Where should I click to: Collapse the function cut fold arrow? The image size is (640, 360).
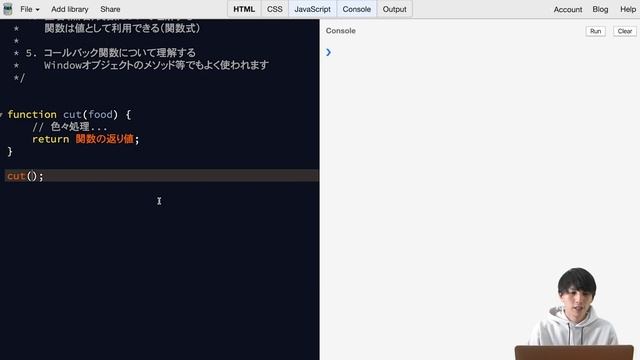coord(2,115)
